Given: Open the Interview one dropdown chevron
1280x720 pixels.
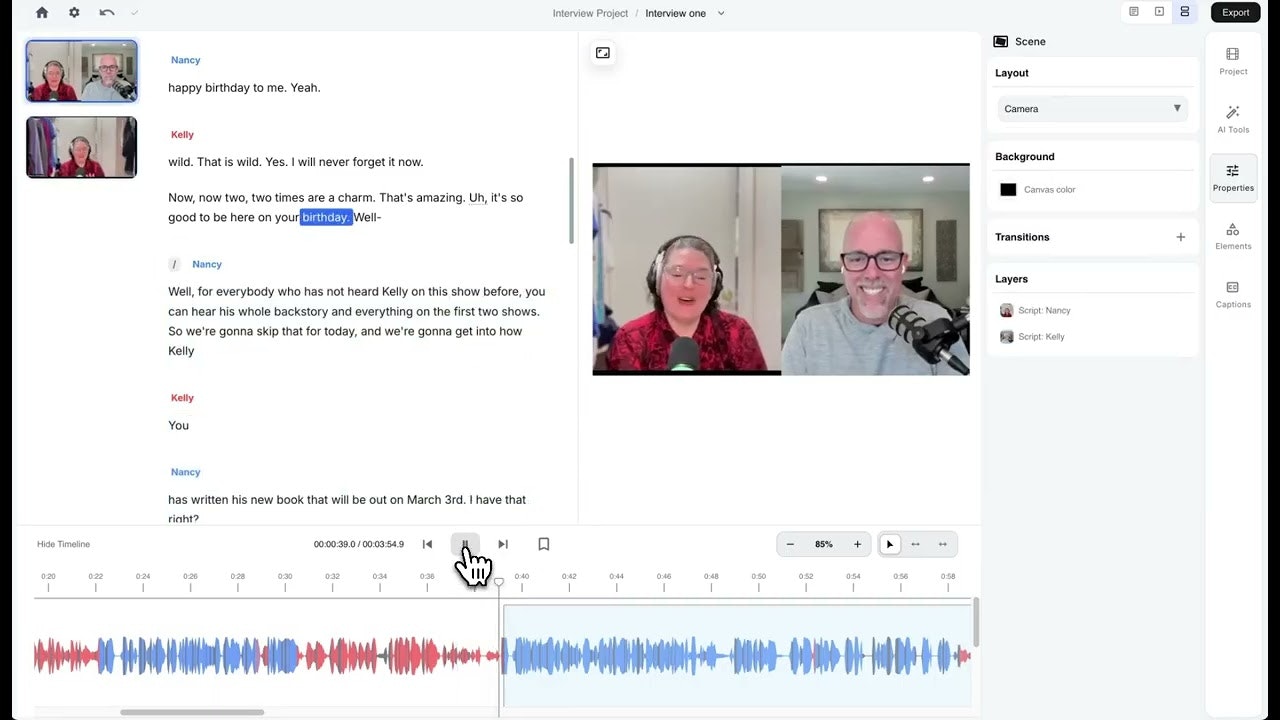Looking at the screenshot, I should (721, 13).
